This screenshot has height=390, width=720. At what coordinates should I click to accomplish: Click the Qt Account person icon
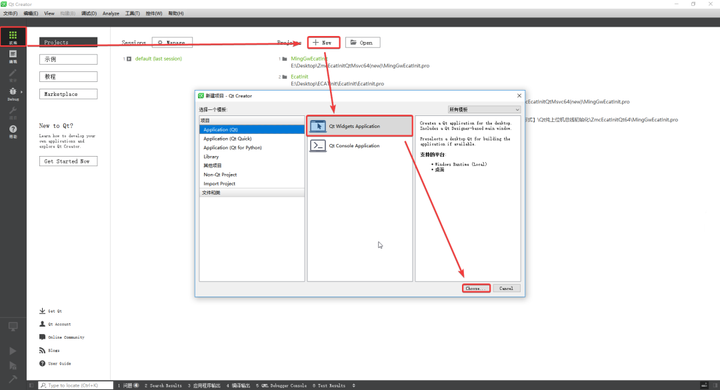42,324
